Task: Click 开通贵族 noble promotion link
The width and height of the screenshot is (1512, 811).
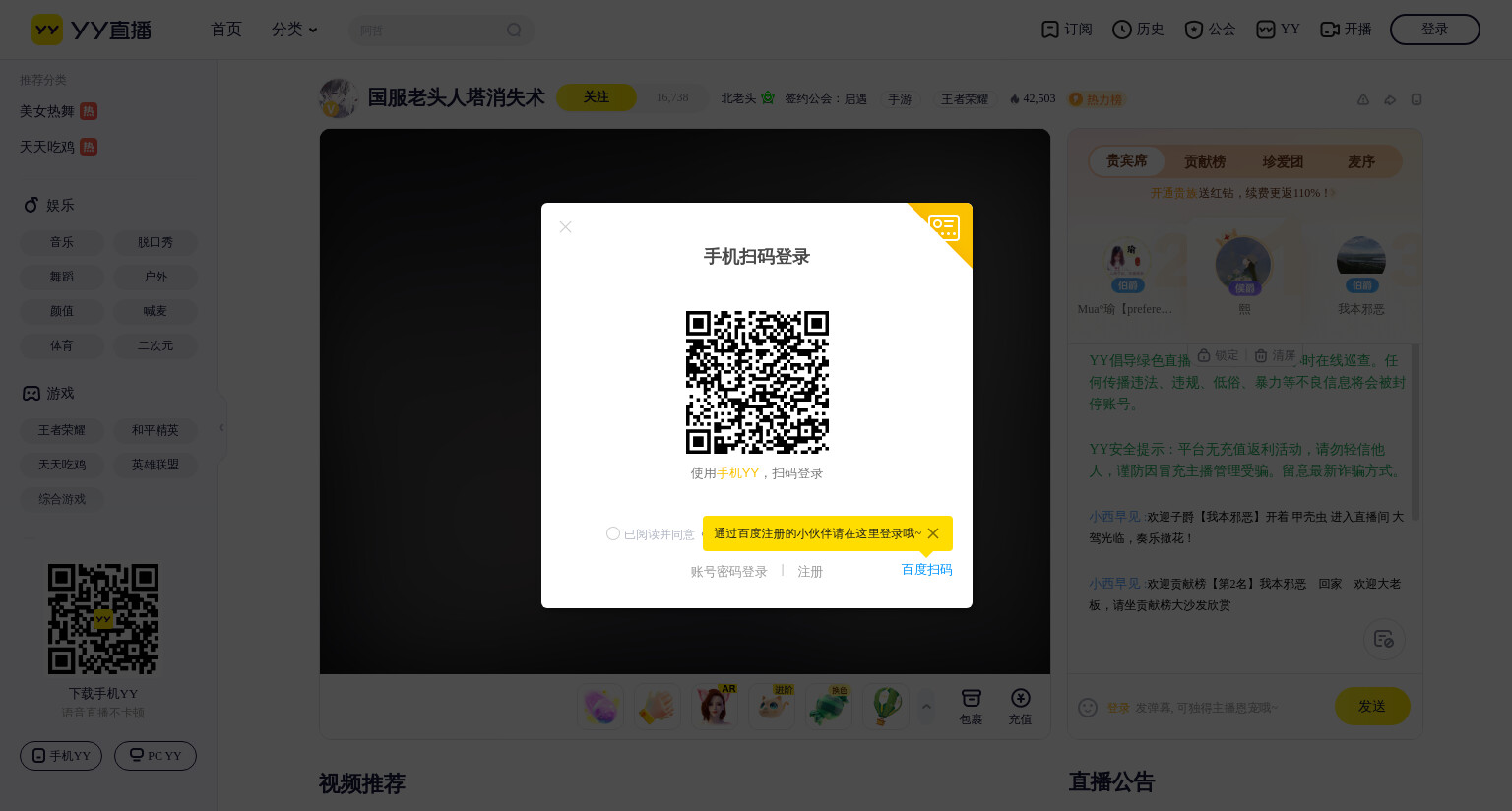Action: 1174,193
